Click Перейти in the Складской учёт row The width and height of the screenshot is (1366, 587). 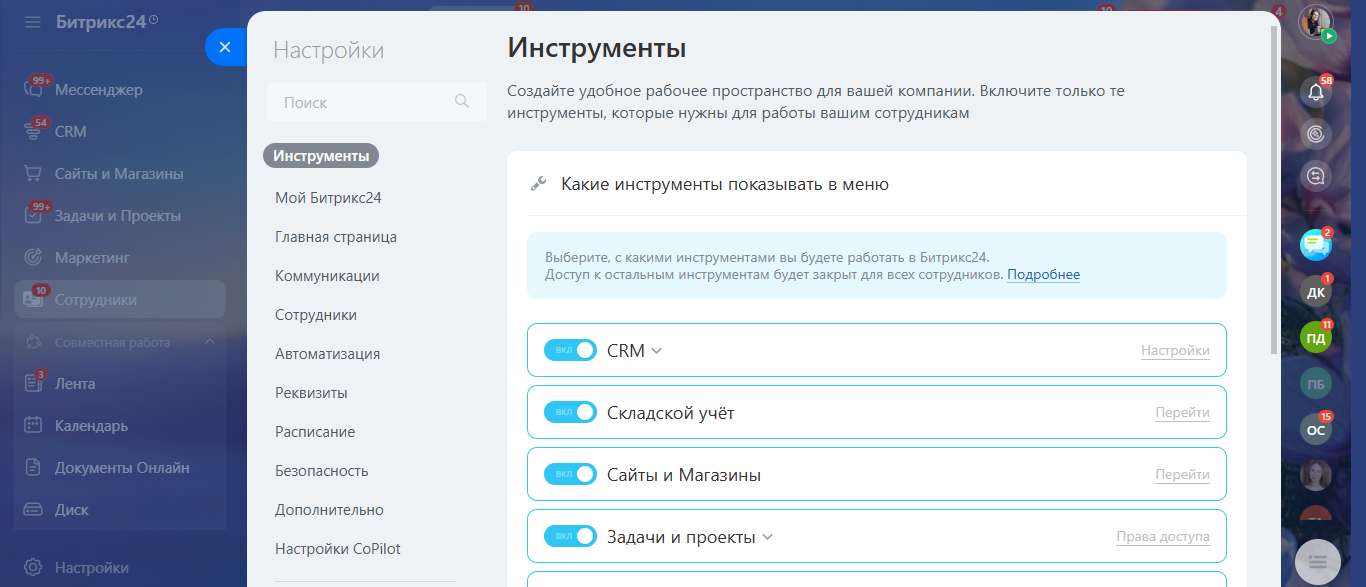[x=1182, y=413]
